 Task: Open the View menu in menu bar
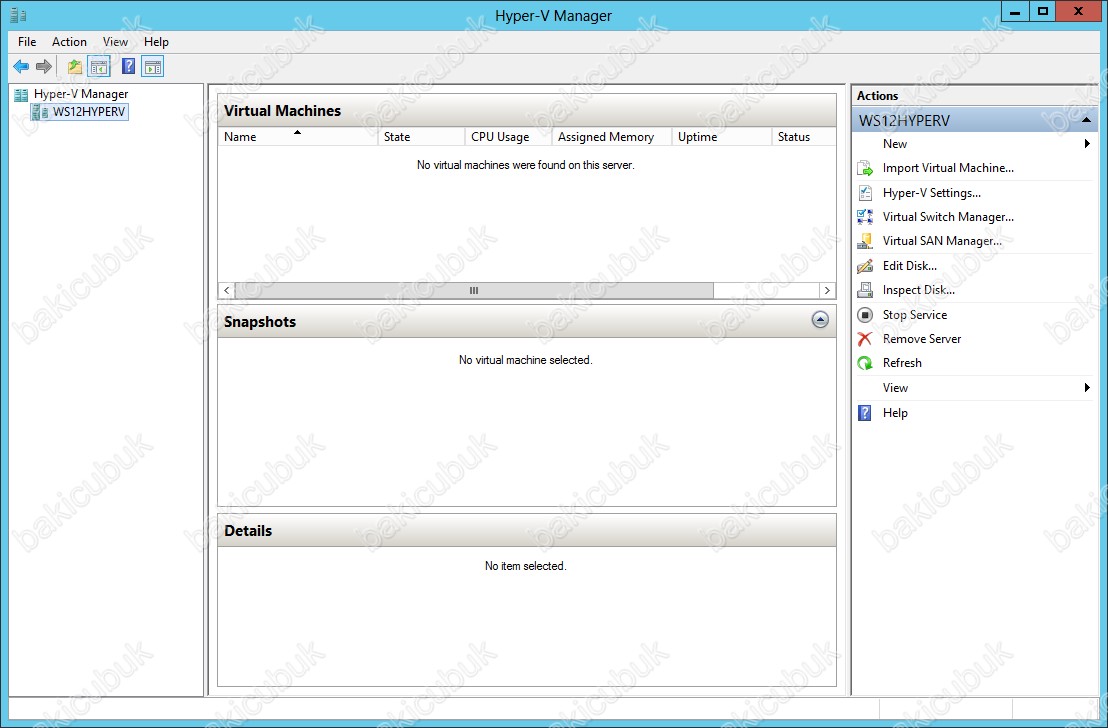pos(115,42)
